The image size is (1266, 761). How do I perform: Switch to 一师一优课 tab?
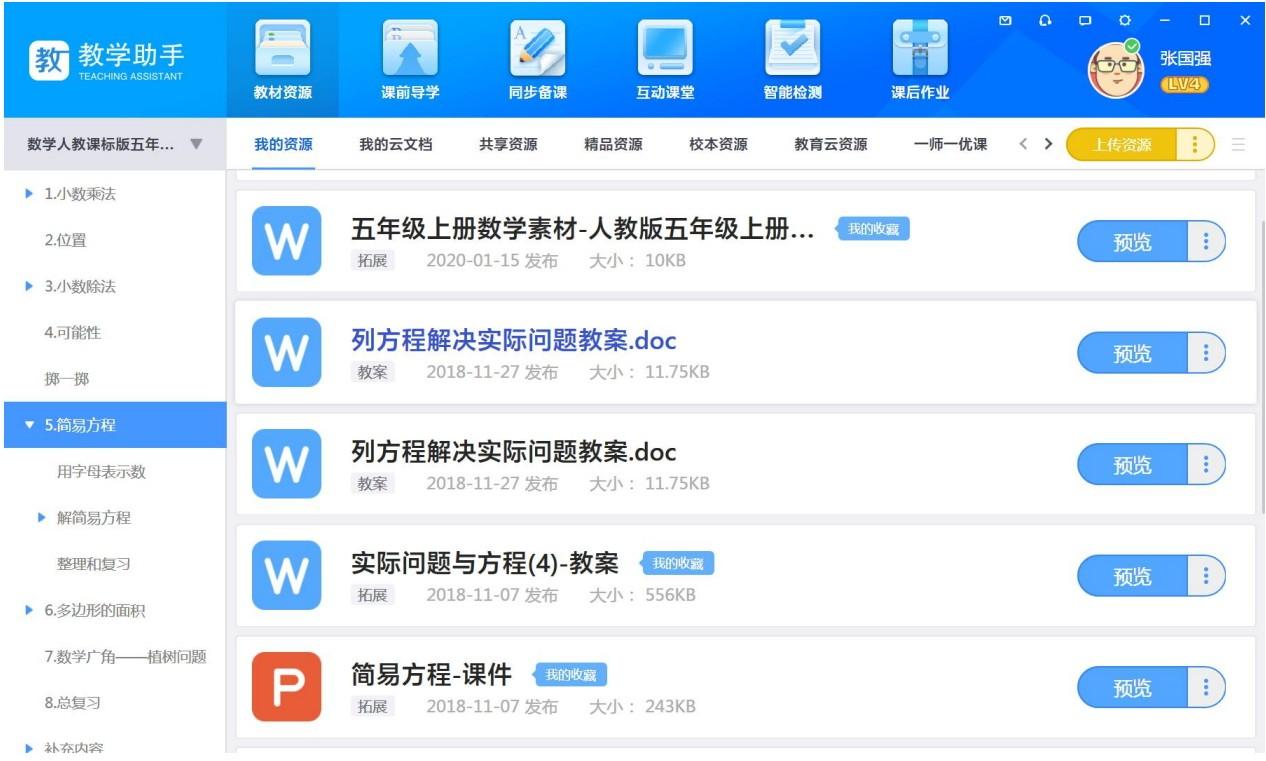click(x=950, y=145)
